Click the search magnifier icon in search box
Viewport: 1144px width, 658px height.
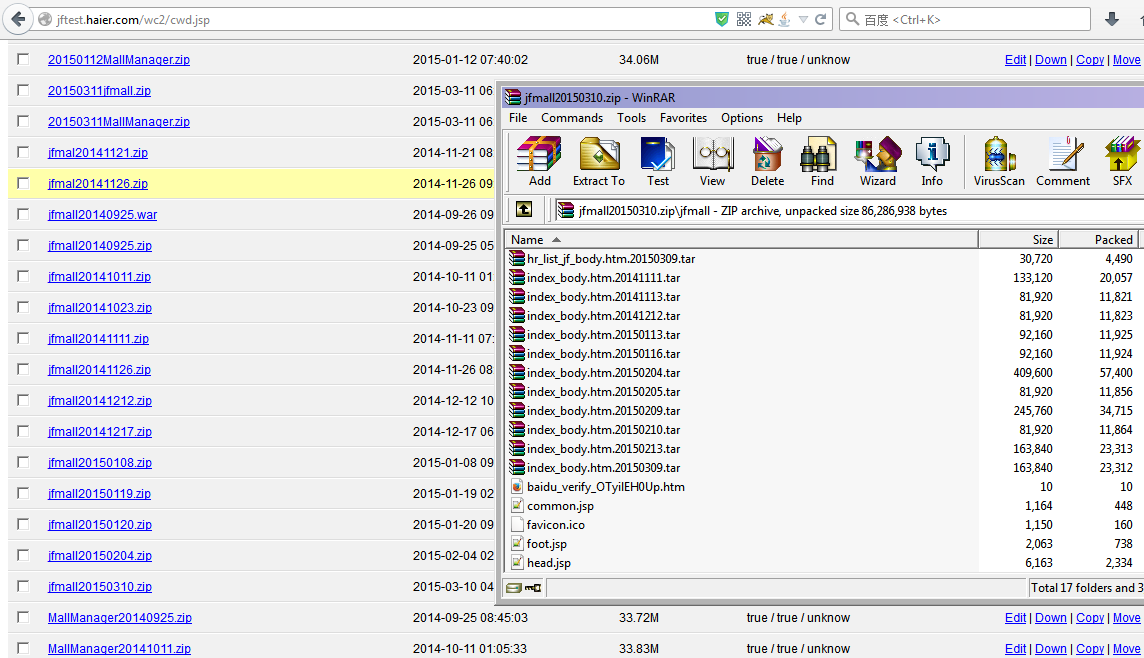851,20
